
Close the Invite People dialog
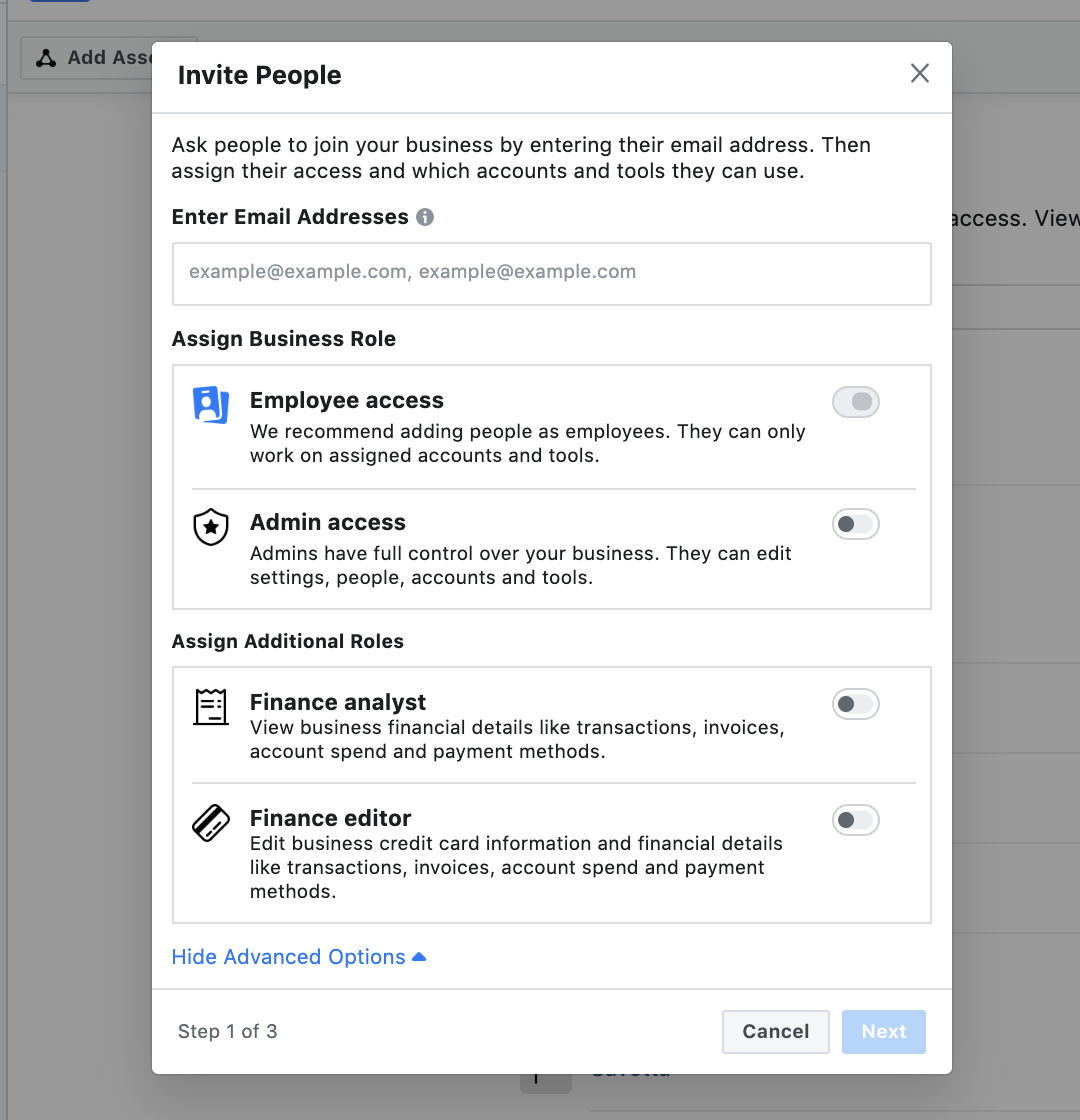tap(920, 73)
